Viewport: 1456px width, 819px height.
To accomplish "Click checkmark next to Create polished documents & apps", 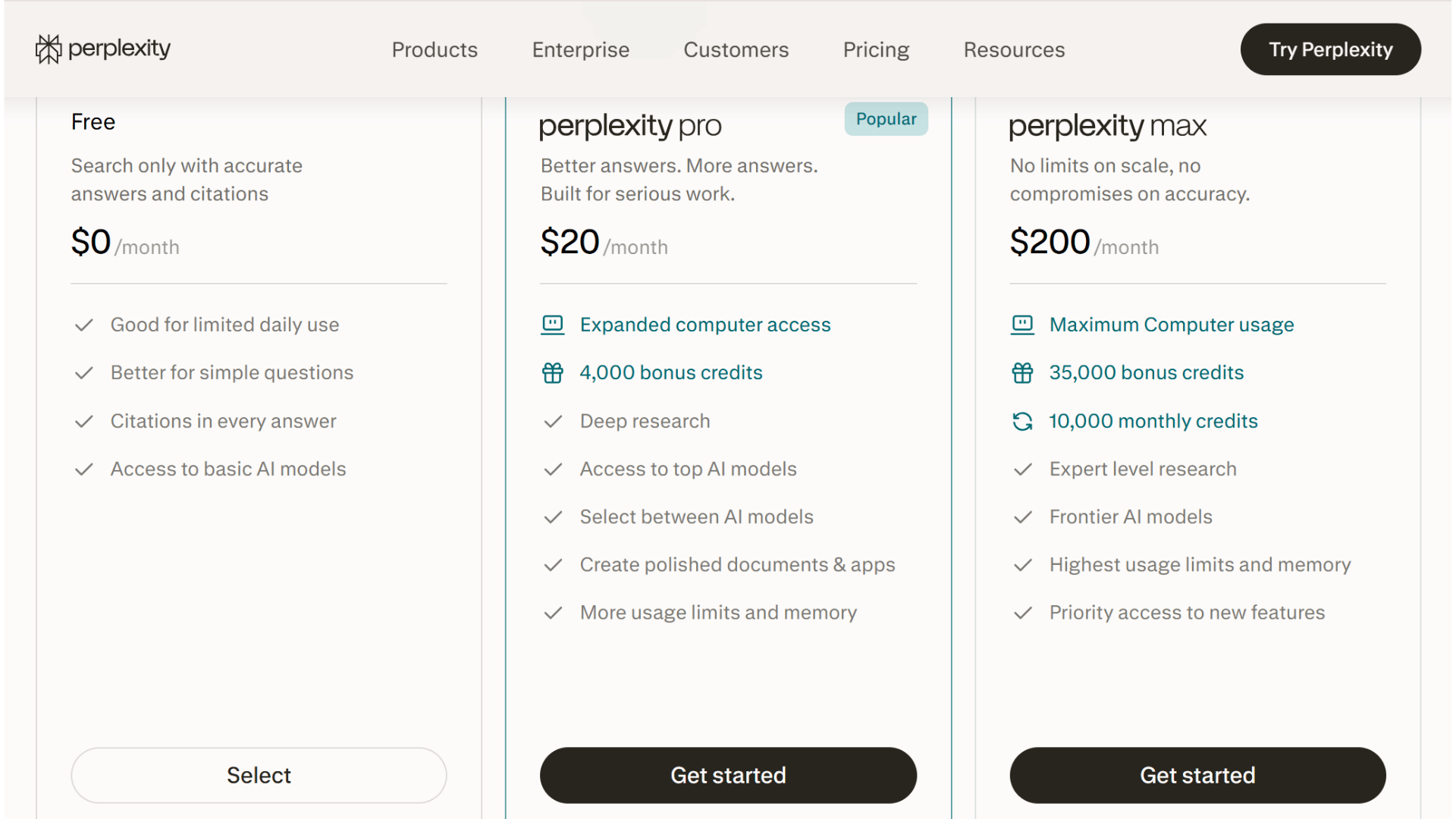I will click(x=553, y=565).
